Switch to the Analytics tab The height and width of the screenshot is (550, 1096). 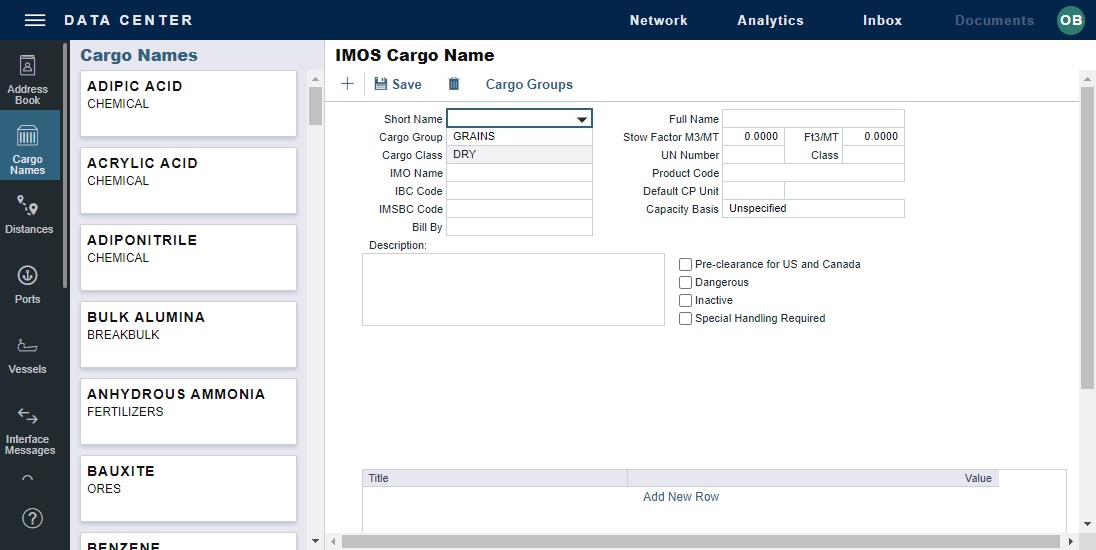click(x=770, y=20)
